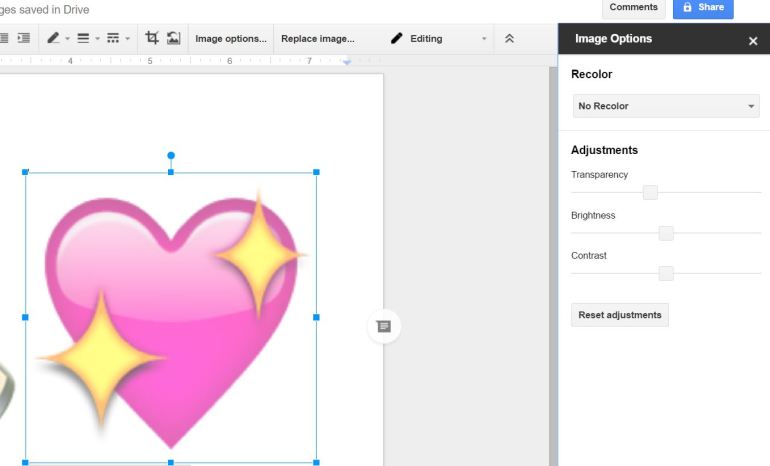Click the reset image icon

173,38
